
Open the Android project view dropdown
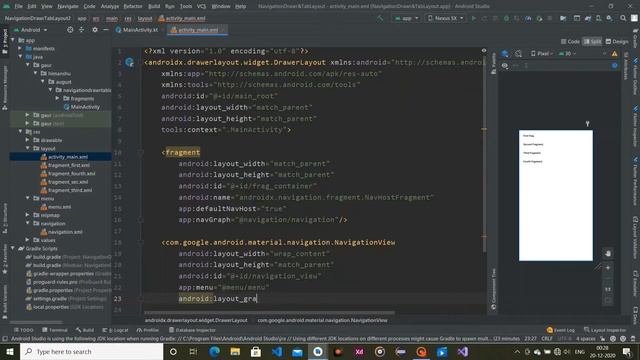coord(31,30)
